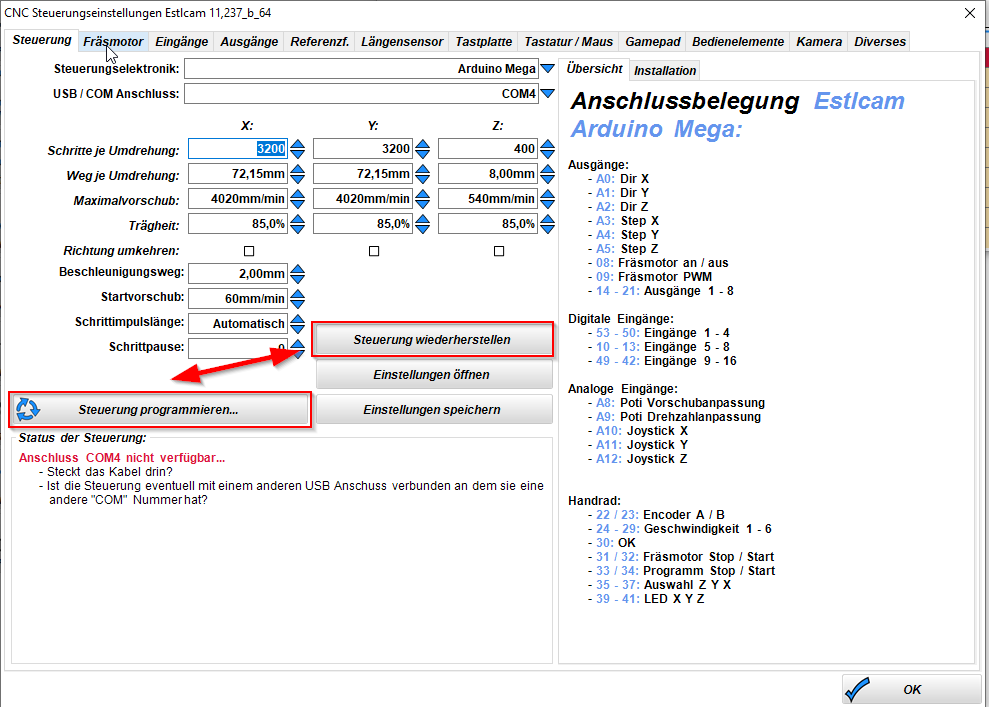Click the spinner arrows for X Maximalvorschub
This screenshot has height=707, width=989.
click(298, 199)
